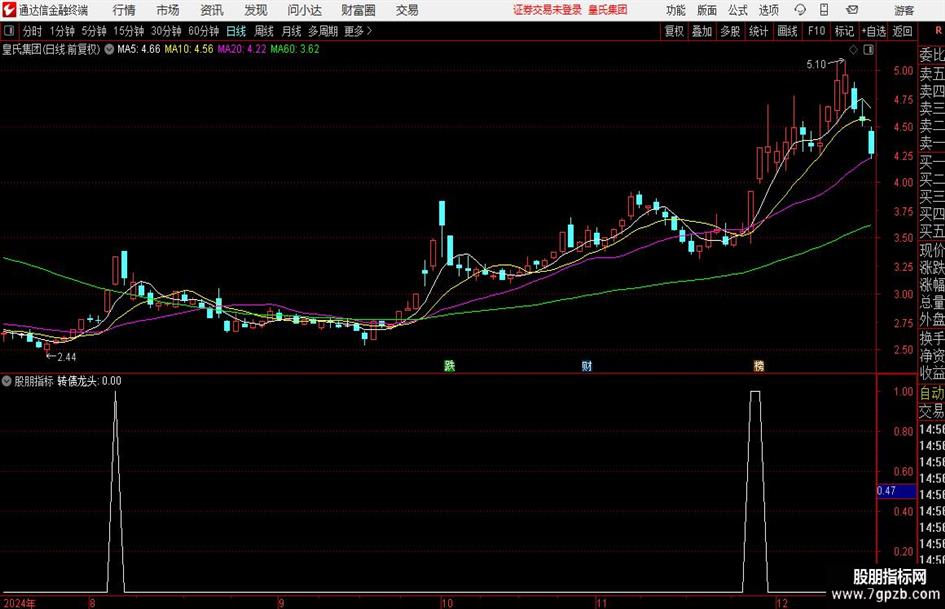Click the yellow 榜 event marker
The height and width of the screenshot is (609, 945).
(759, 366)
